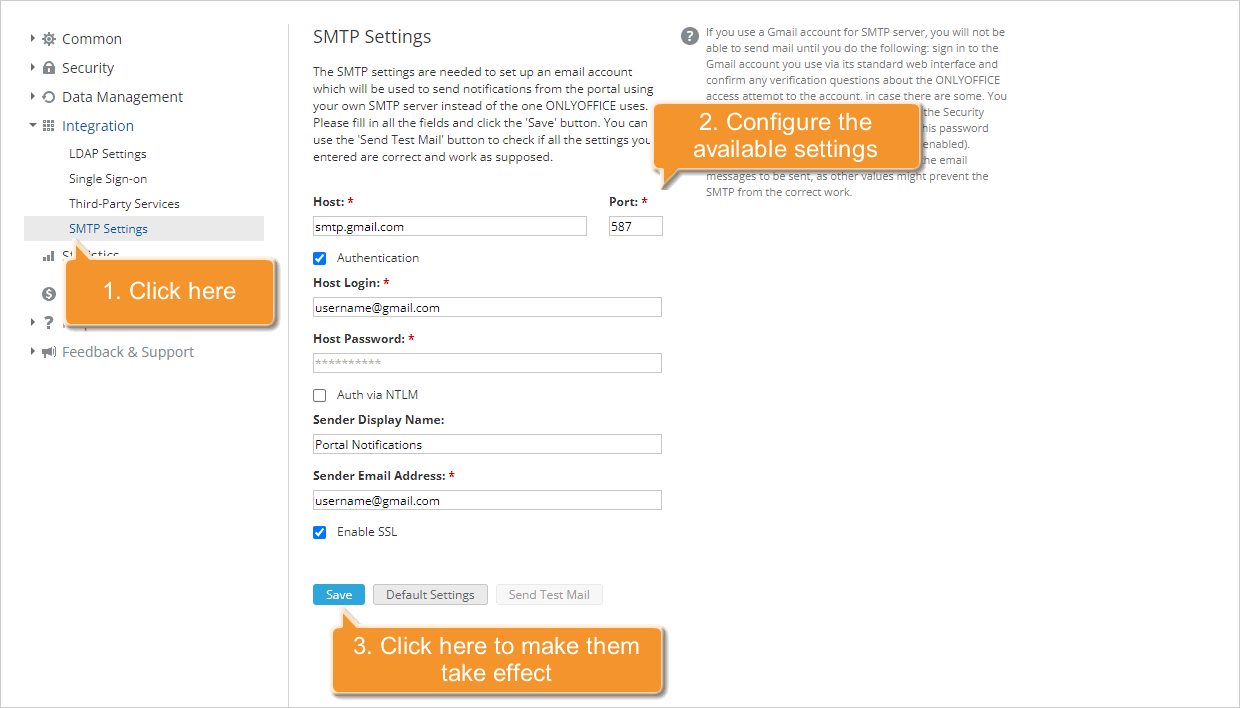This screenshot has width=1240, height=708.
Task: Click the Feedback & Support megaphone icon
Action: pos(49,352)
